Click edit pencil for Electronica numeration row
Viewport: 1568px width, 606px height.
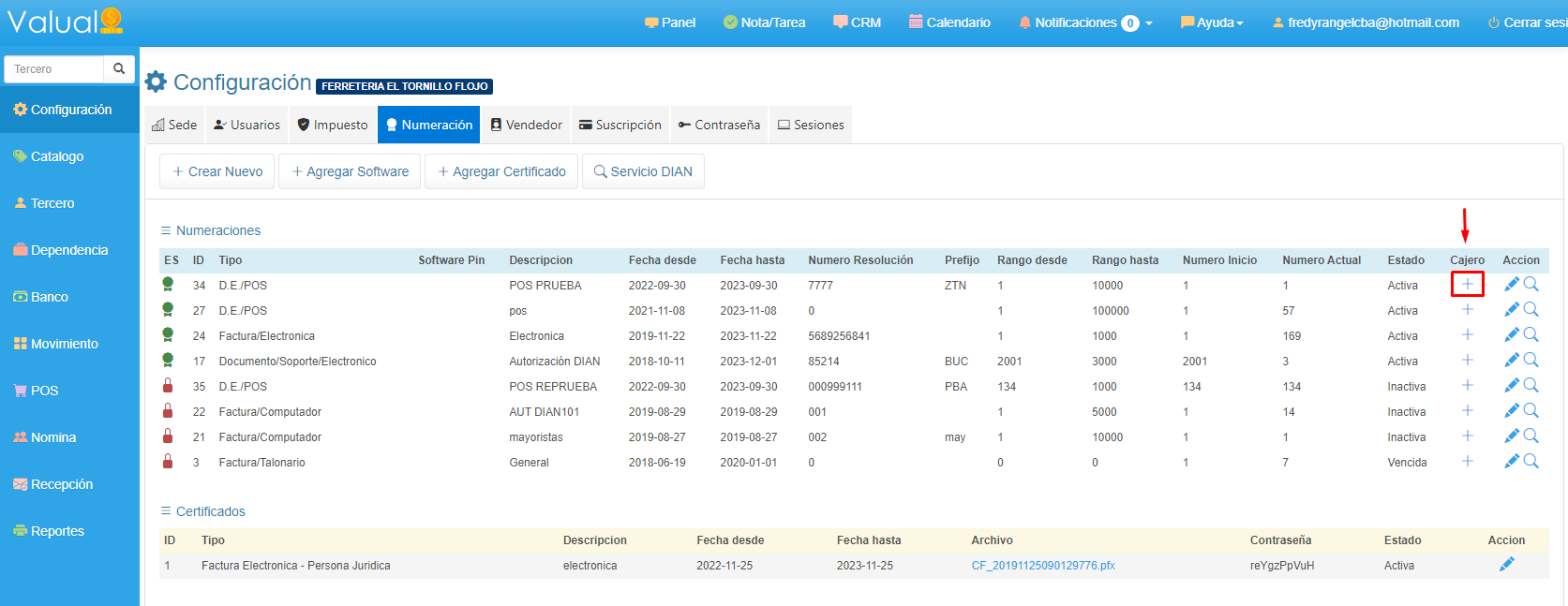point(1511,335)
